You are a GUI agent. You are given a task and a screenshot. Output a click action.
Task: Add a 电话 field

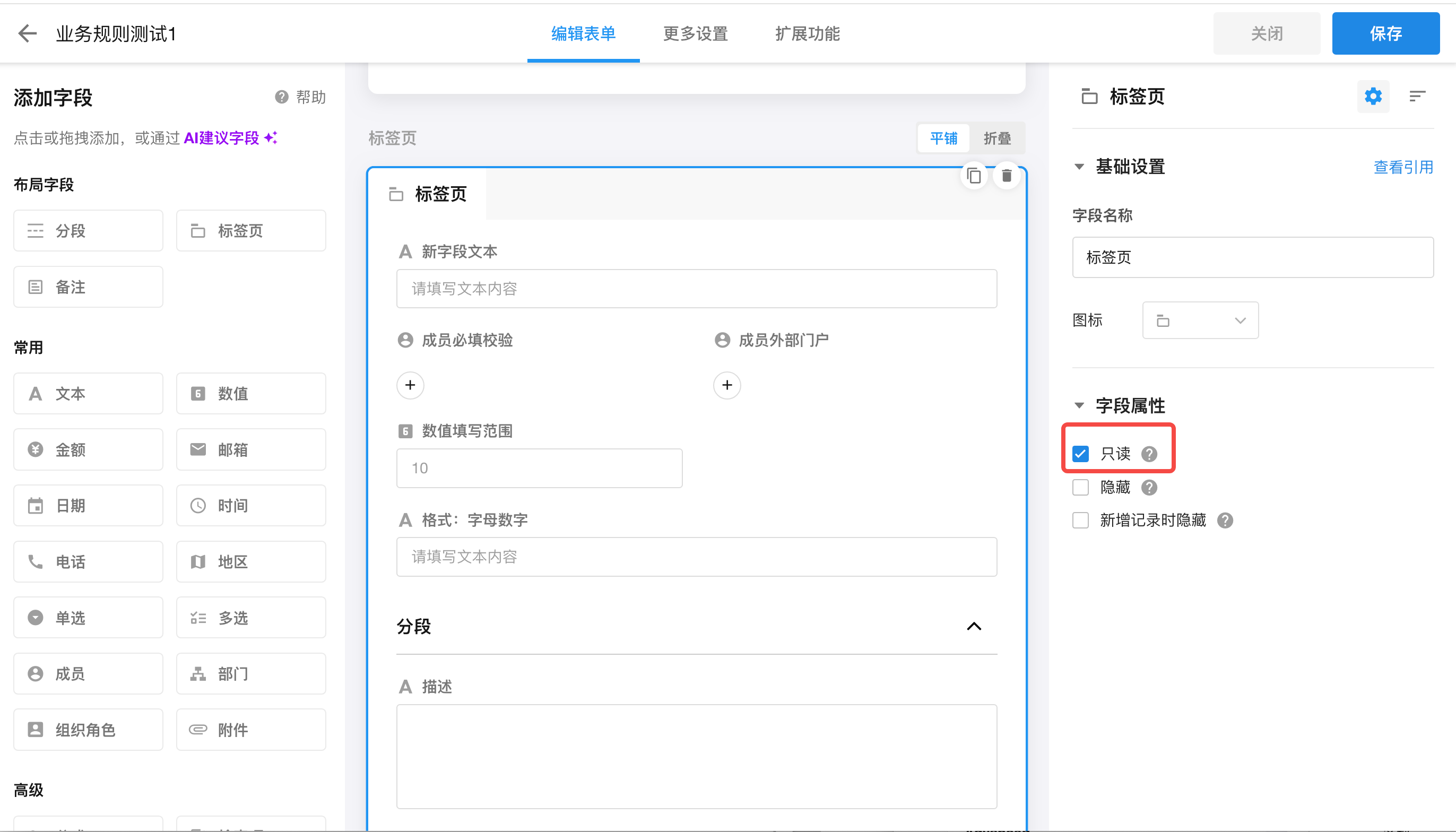(x=88, y=562)
